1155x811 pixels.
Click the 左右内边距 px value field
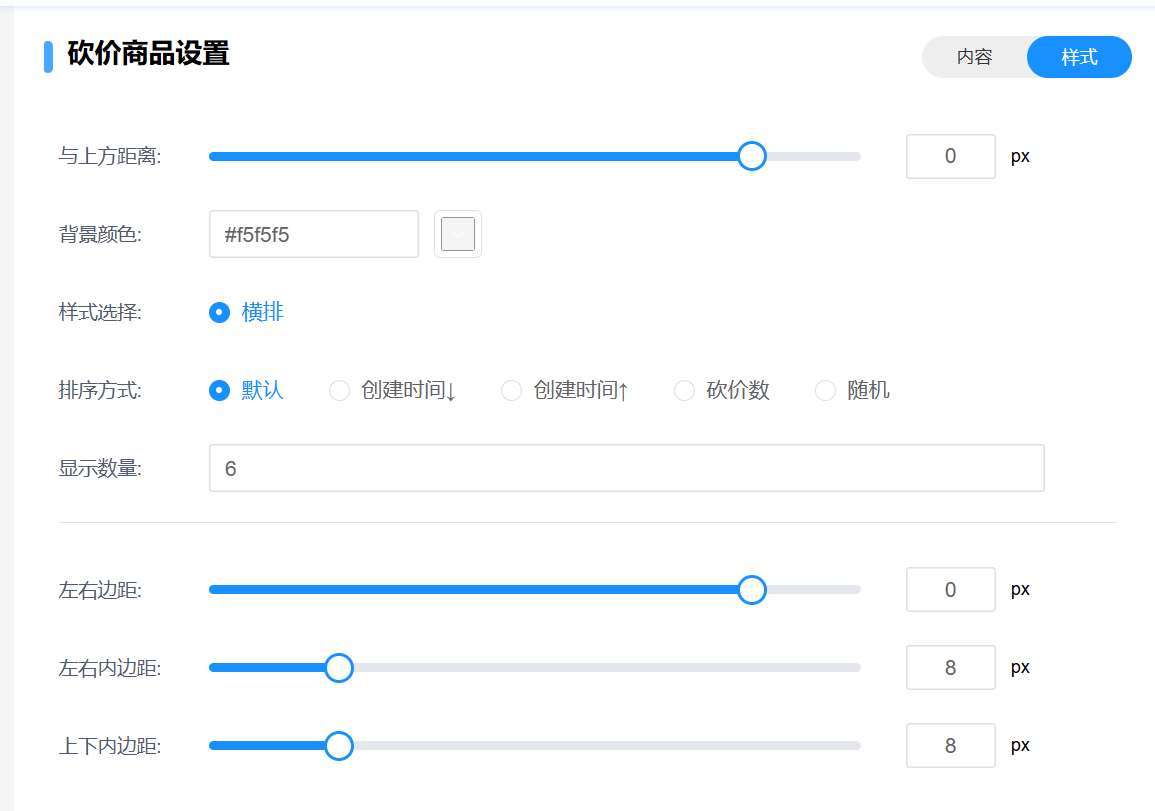pyautogui.click(x=950, y=668)
